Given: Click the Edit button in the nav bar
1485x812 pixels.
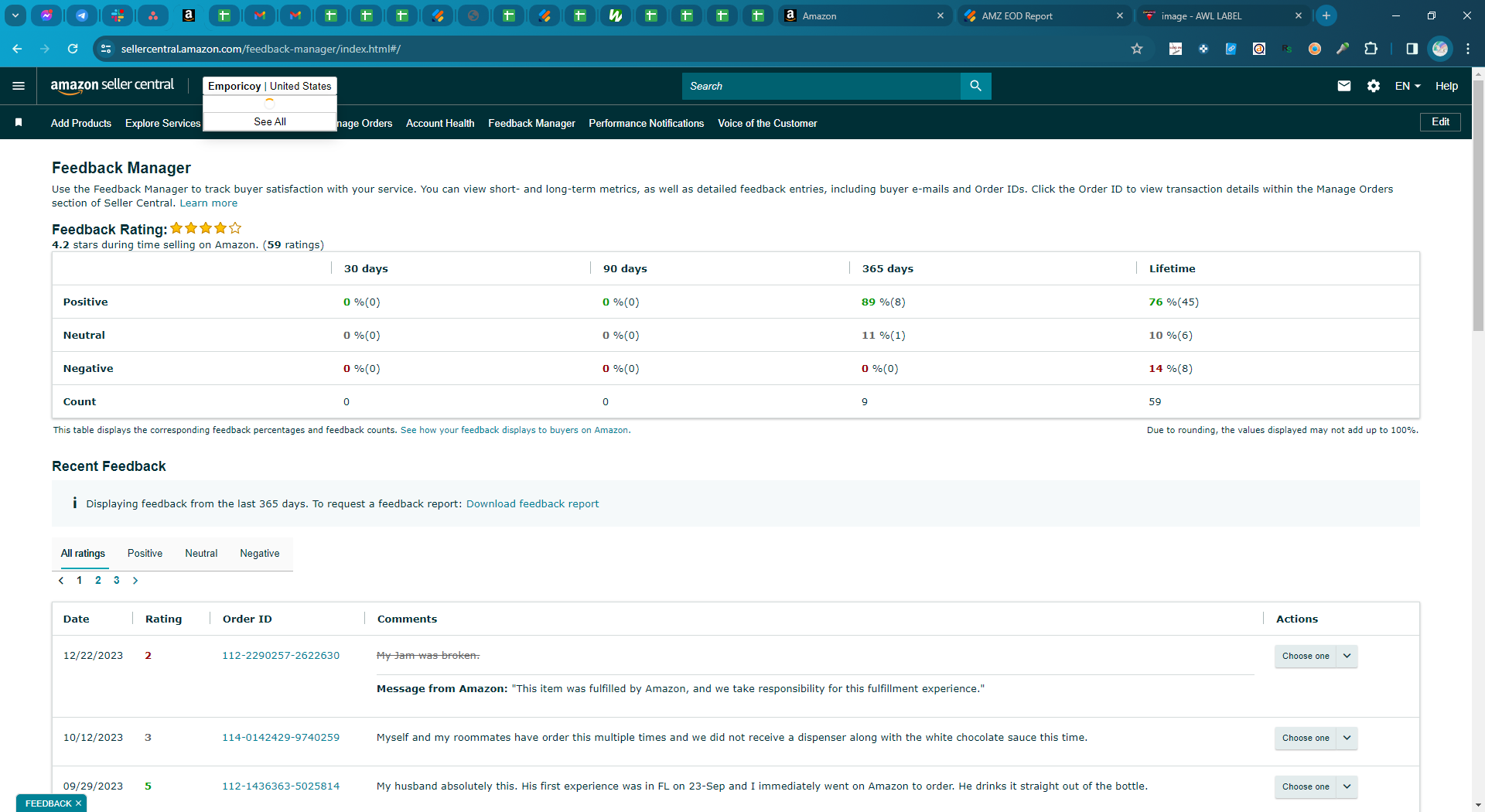Looking at the screenshot, I should [1440, 122].
